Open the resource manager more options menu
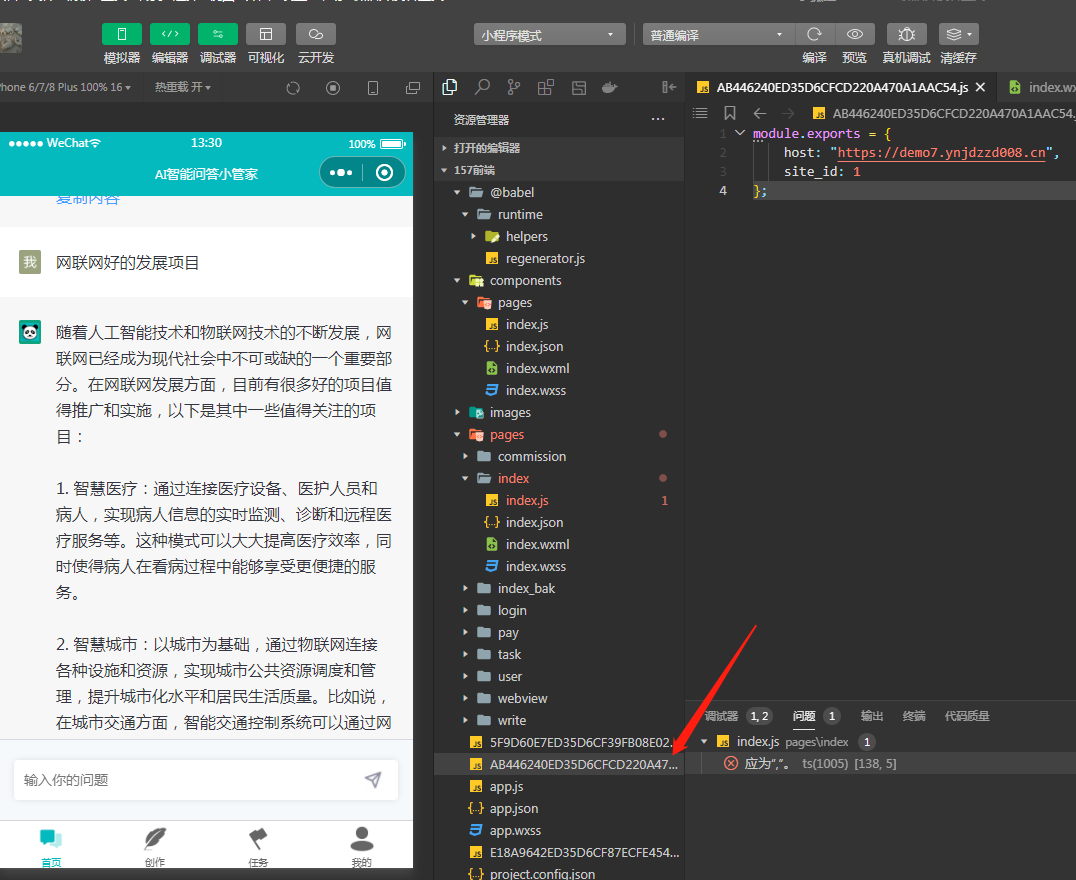 [657, 119]
